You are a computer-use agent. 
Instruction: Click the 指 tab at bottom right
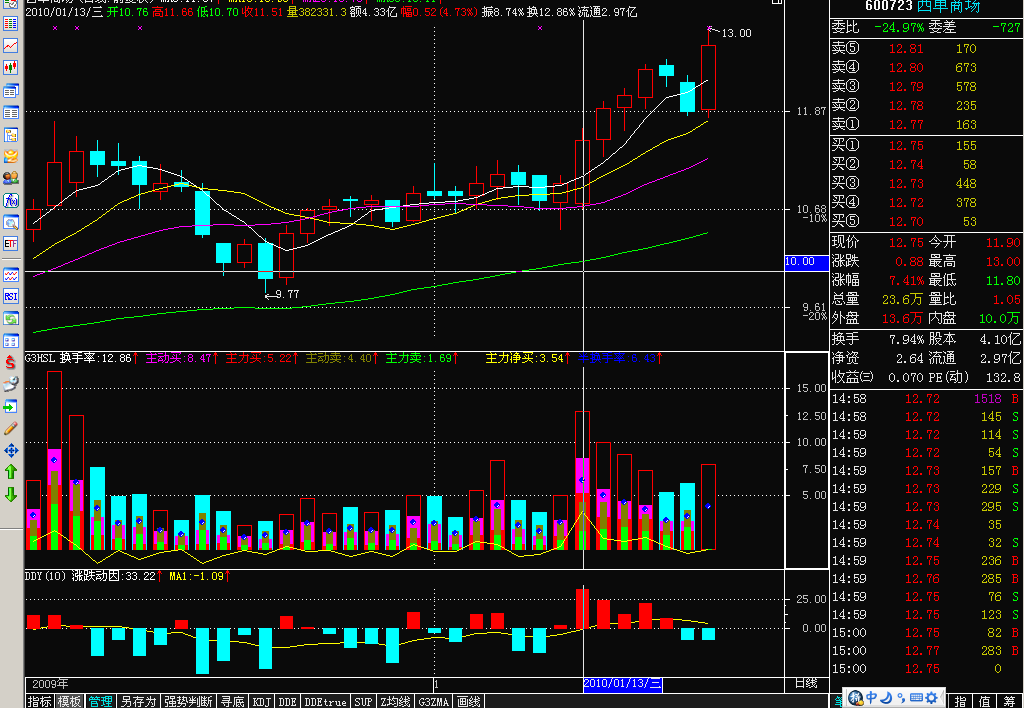pyautogui.click(x=961, y=701)
